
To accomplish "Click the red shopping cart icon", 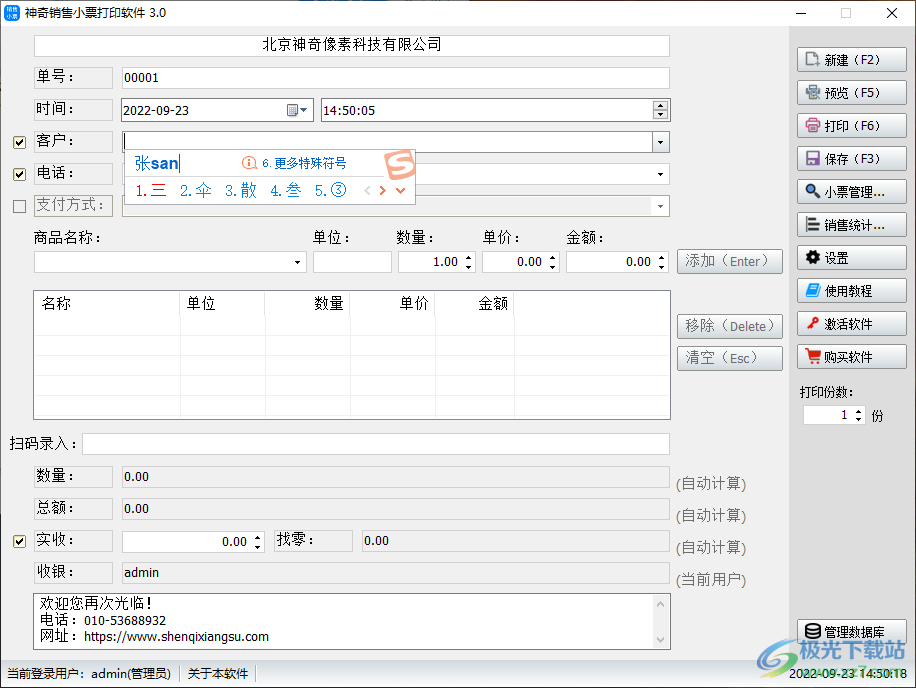I will [813, 356].
